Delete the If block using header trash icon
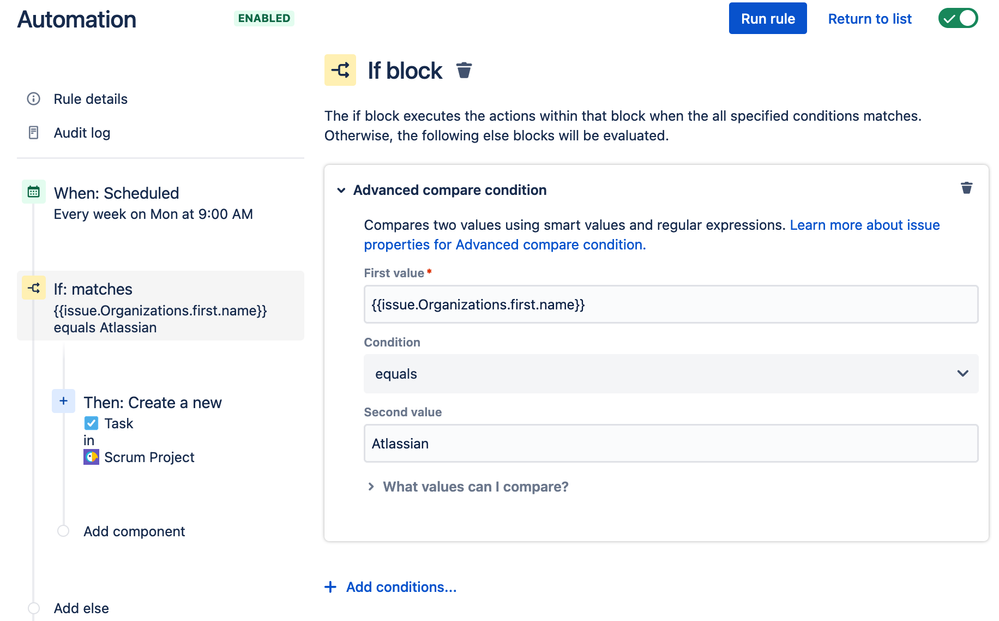 tap(464, 70)
